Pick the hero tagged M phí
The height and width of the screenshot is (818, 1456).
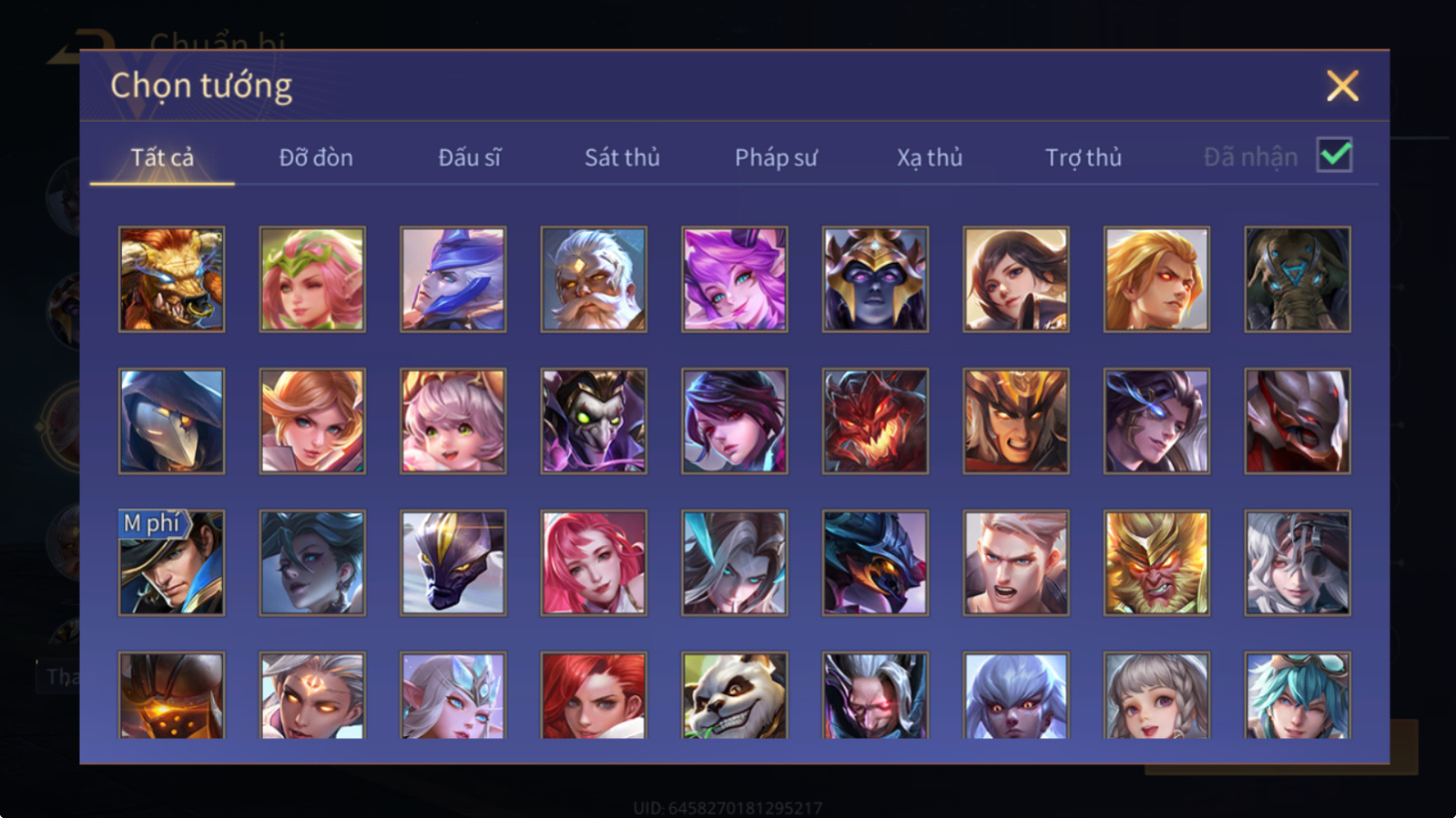pyautogui.click(x=172, y=562)
